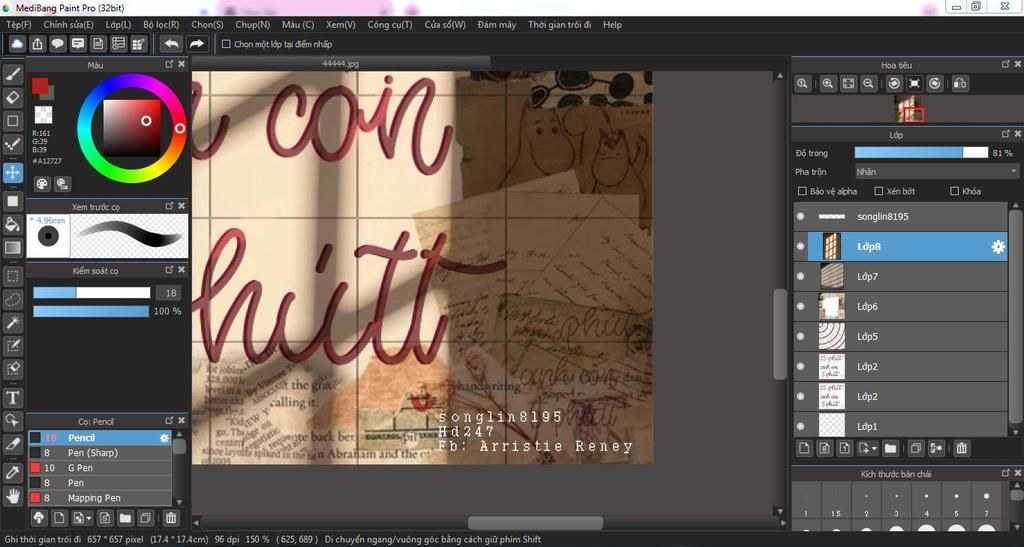Duplicate the layer with copy icon
Image resolution: width=1024 pixels, height=547 pixels.
916,448
